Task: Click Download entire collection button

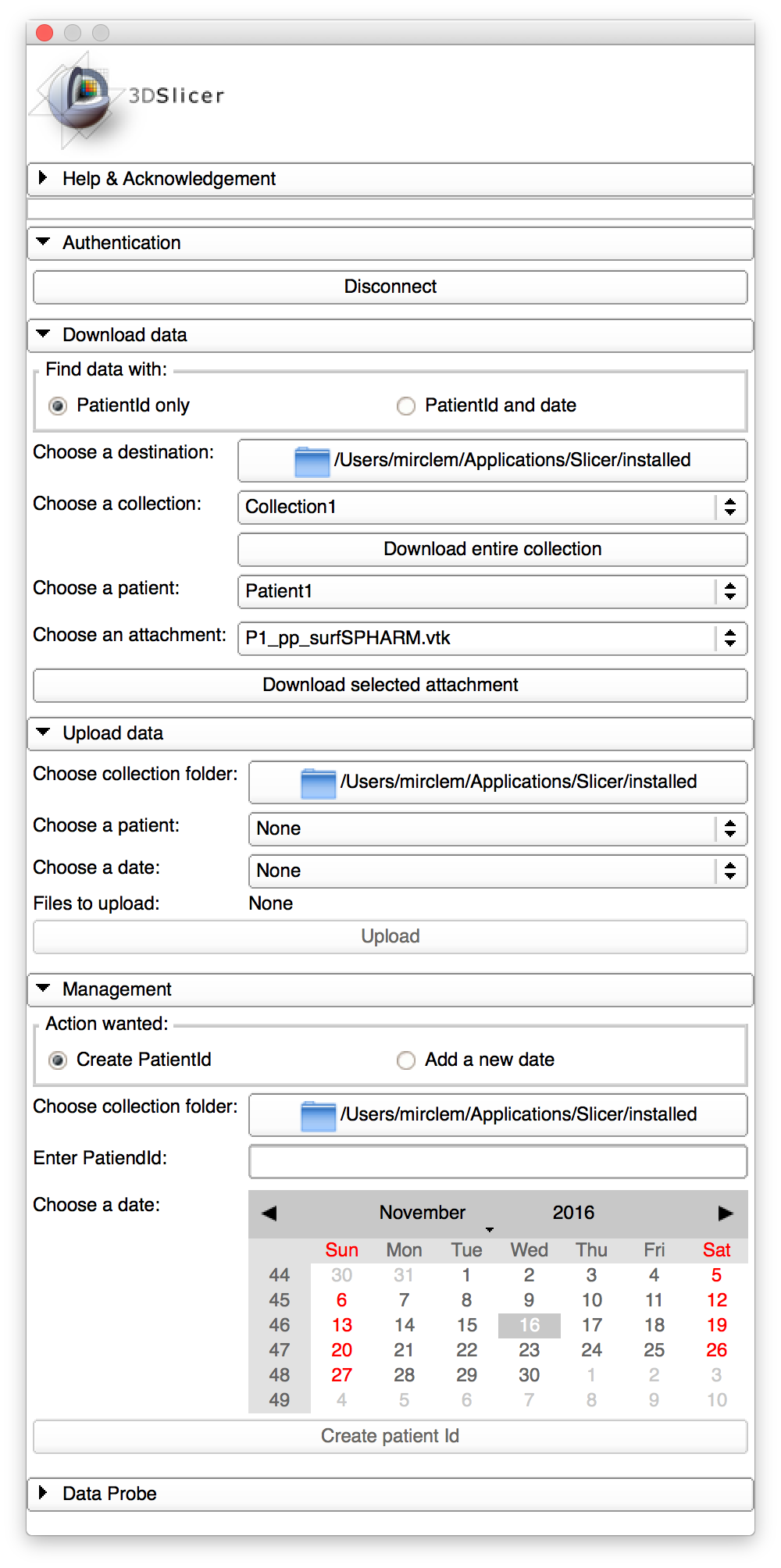Action: tap(492, 549)
